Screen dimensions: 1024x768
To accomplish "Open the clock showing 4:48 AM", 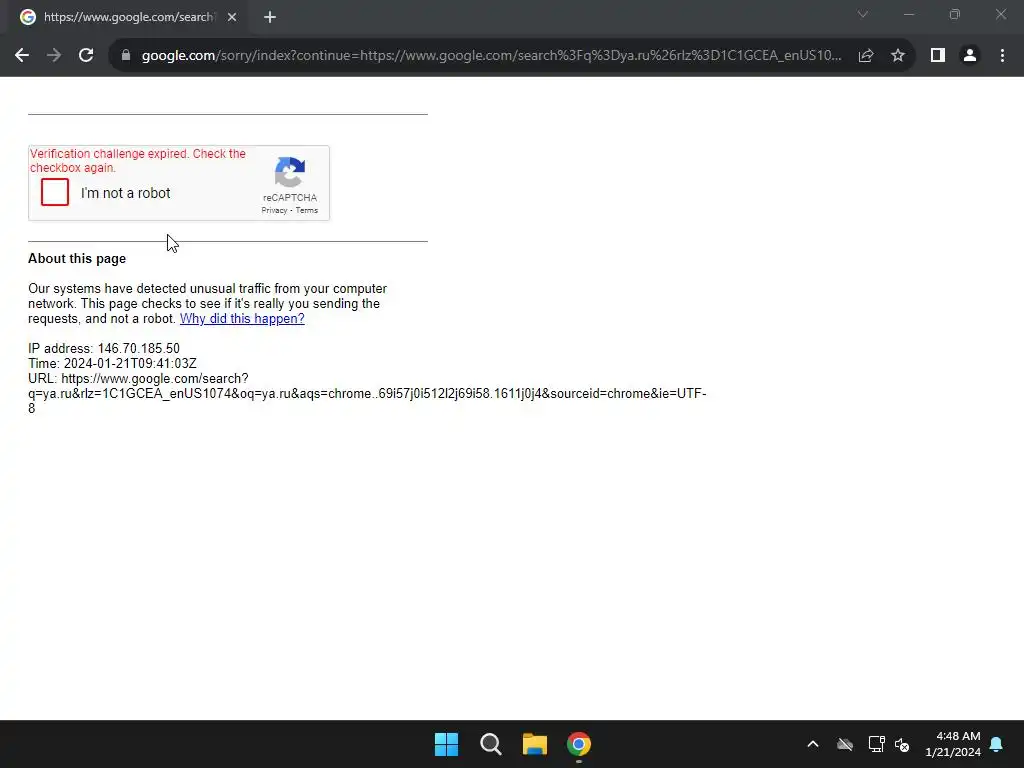I will click(953, 744).
